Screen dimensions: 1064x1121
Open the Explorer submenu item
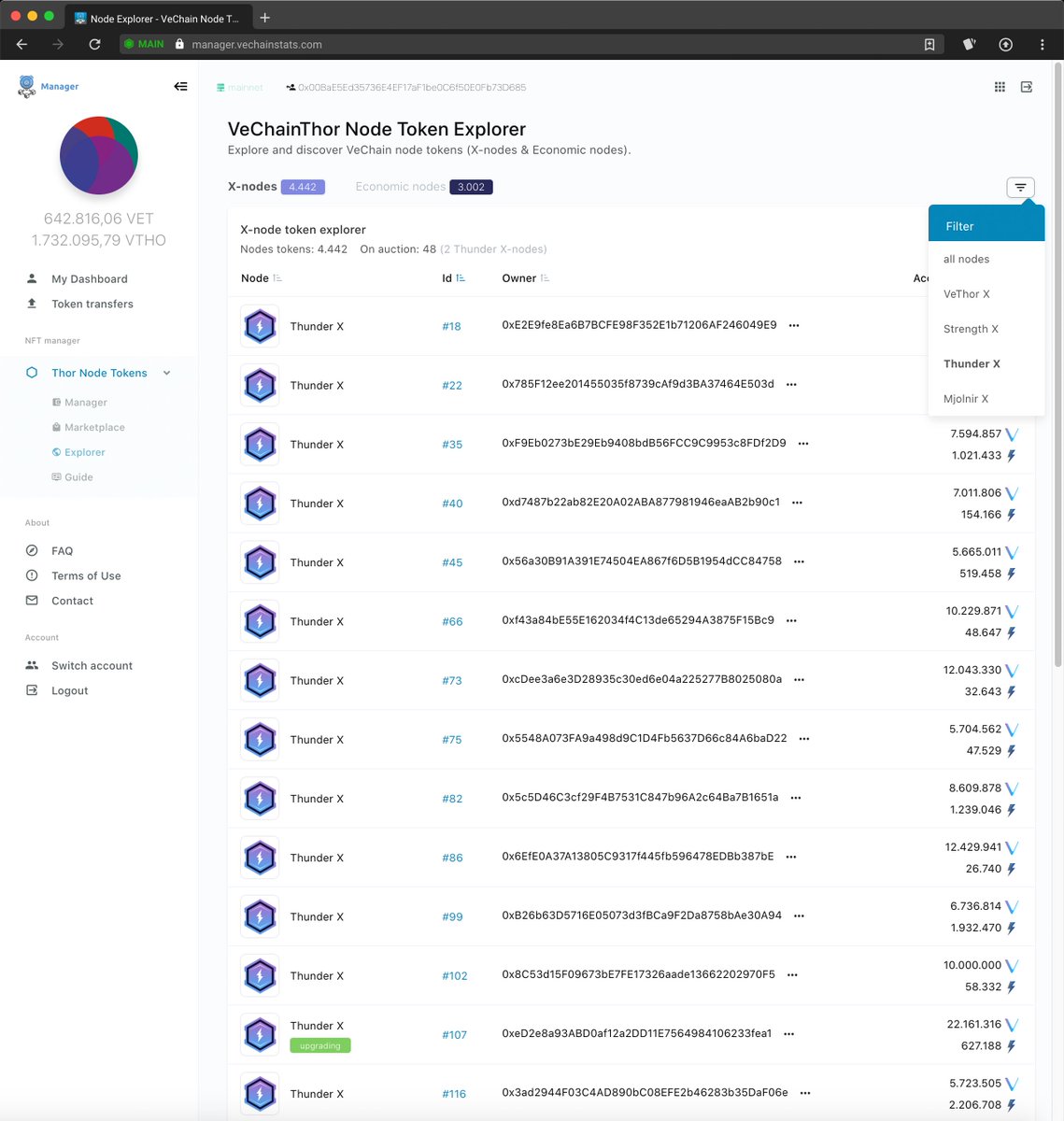click(x=85, y=452)
